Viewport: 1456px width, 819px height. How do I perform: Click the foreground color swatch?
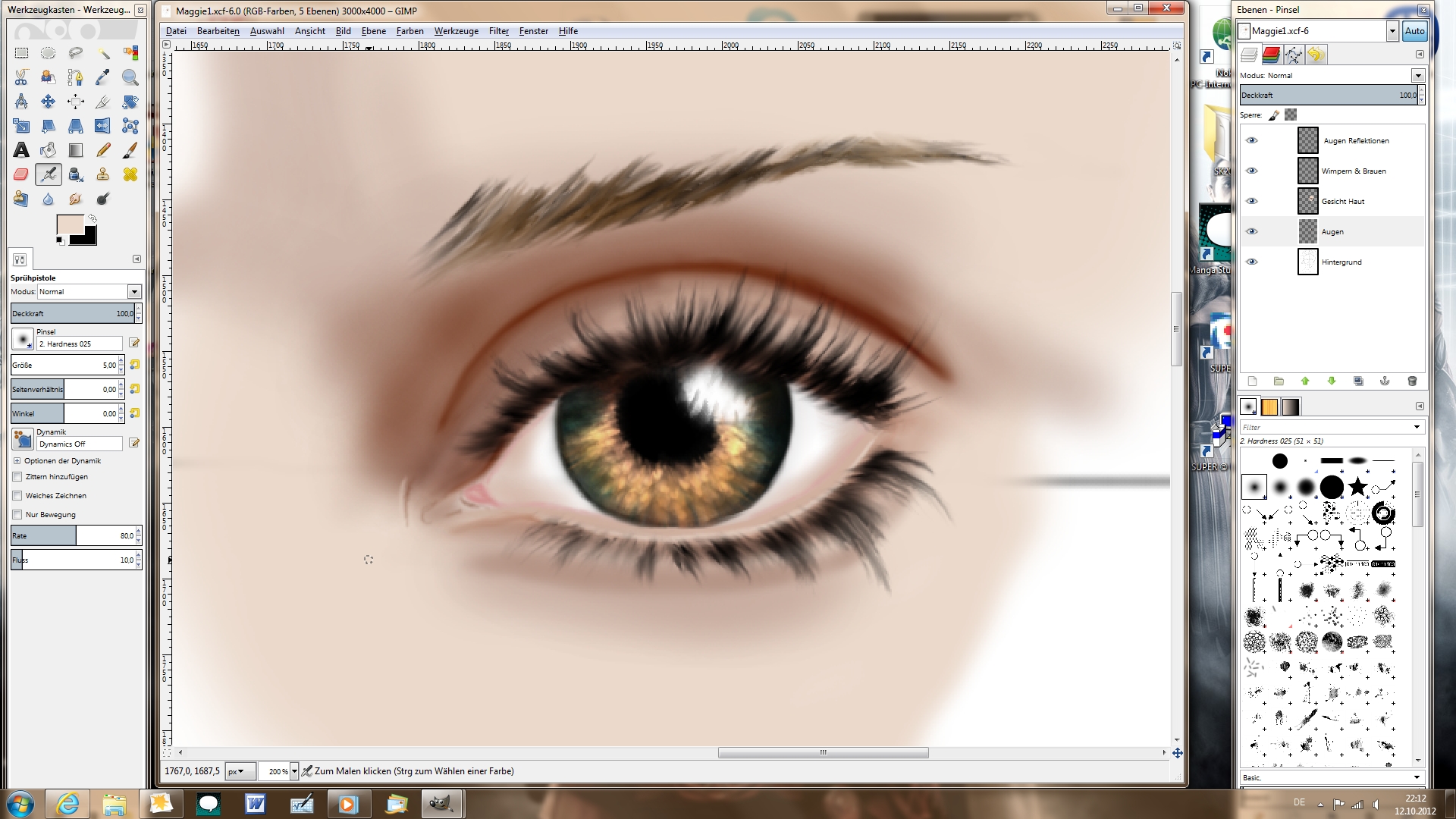coord(71,225)
